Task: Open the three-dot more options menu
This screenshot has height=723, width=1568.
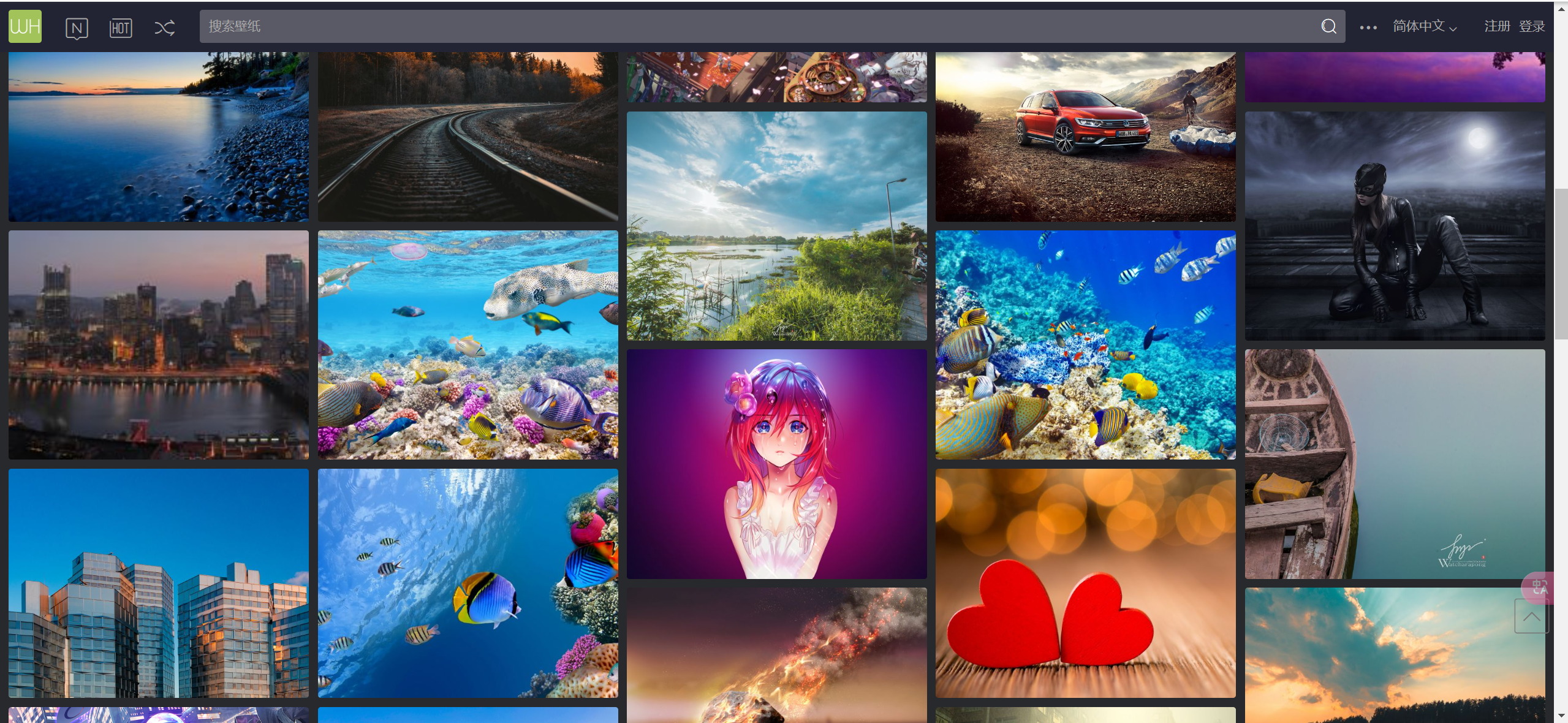Action: point(1368,28)
